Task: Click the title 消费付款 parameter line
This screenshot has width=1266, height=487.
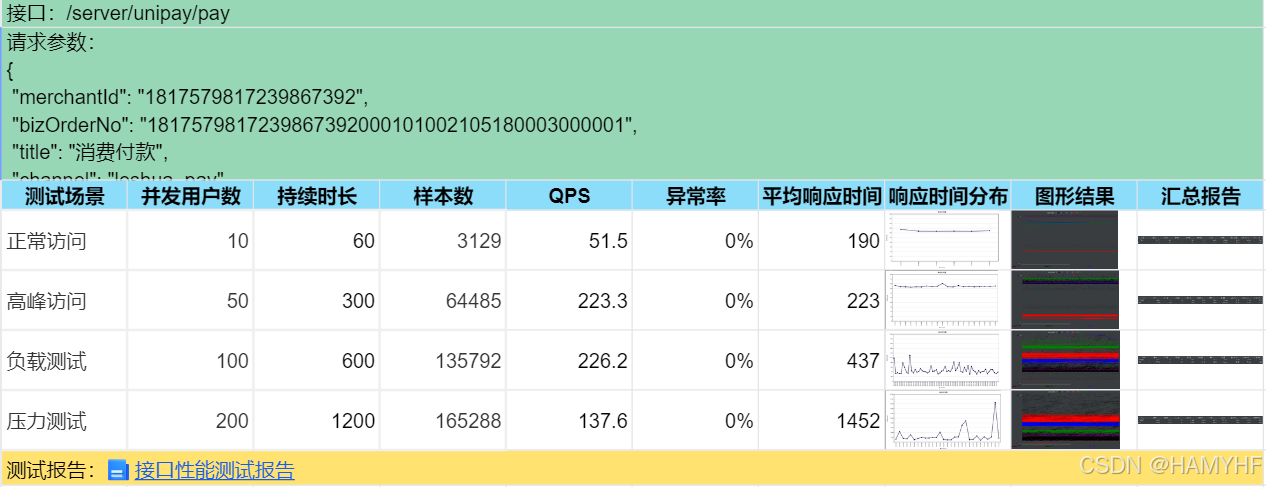Action: (x=90, y=151)
